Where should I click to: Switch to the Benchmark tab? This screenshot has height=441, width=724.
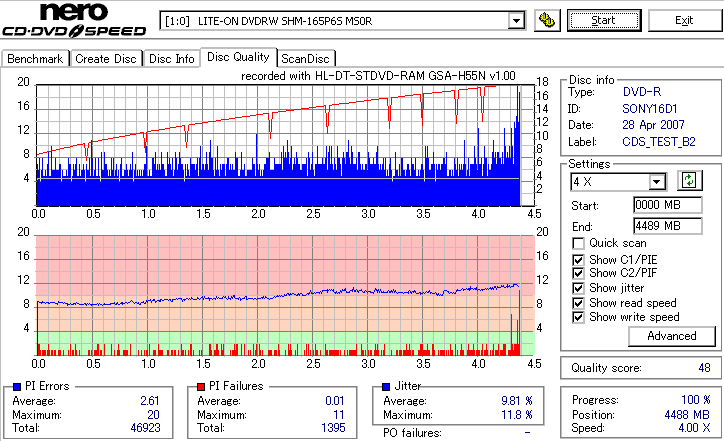click(35, 59)
